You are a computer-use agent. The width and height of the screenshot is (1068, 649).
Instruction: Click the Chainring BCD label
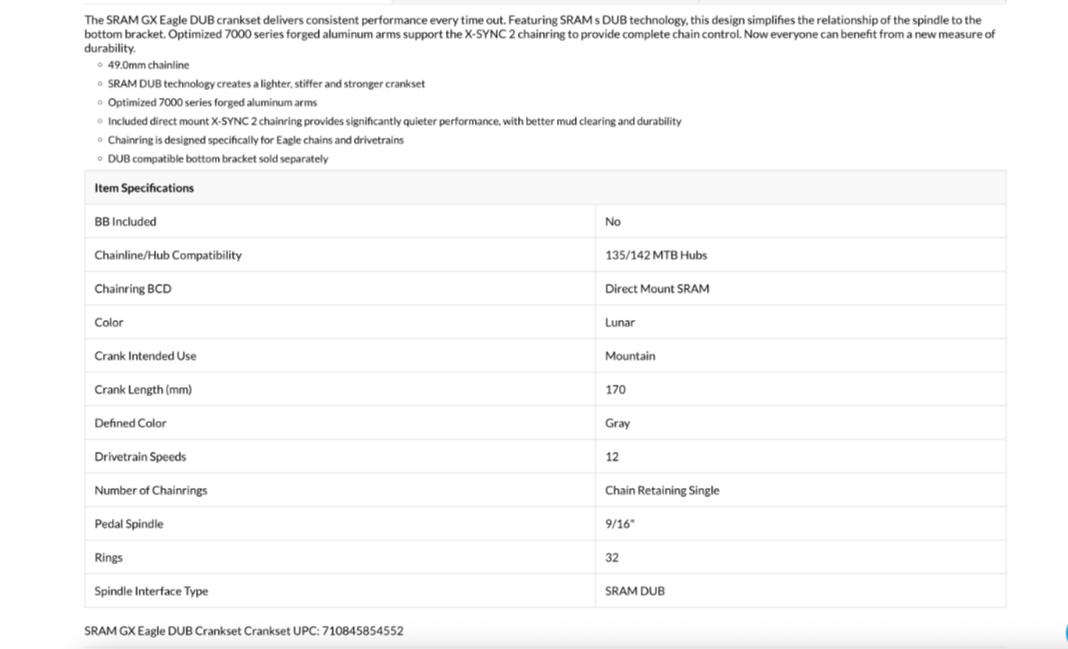[x=132, y=289]
